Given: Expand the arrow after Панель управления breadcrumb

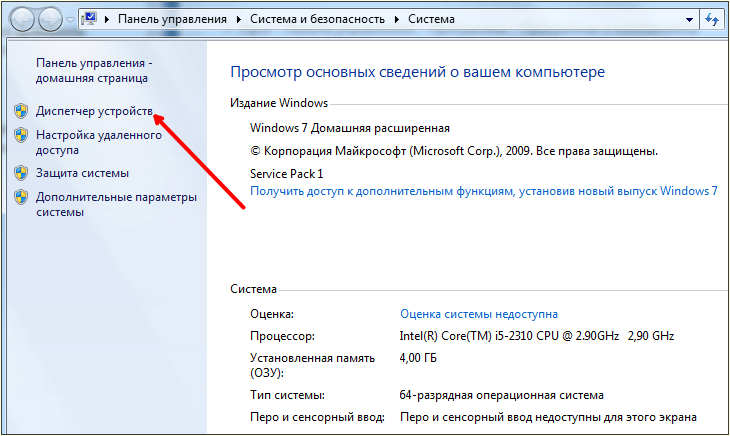Looking at the screenshot, I should coord(239,20).
